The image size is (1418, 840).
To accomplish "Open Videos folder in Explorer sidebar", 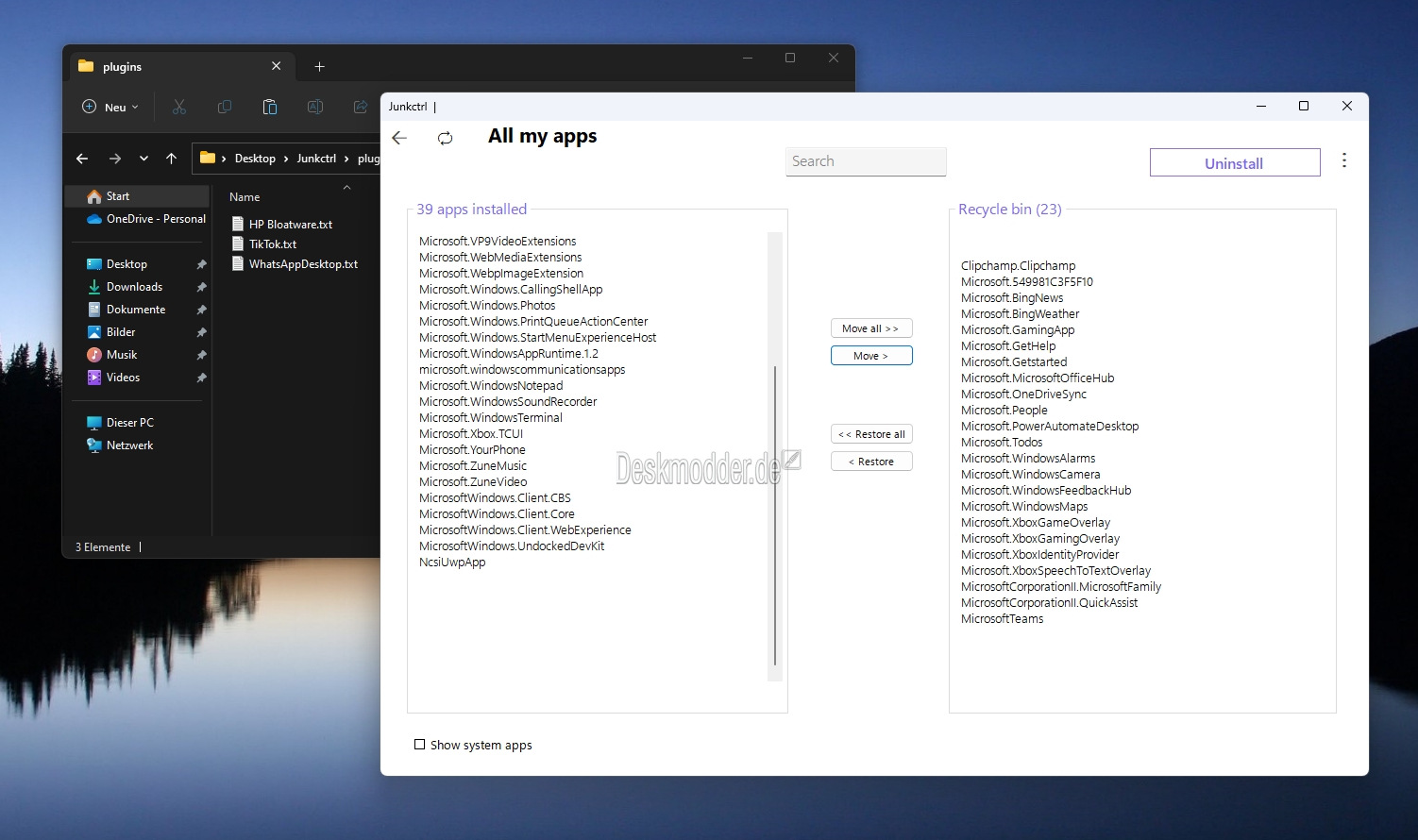I will point(137,378).
